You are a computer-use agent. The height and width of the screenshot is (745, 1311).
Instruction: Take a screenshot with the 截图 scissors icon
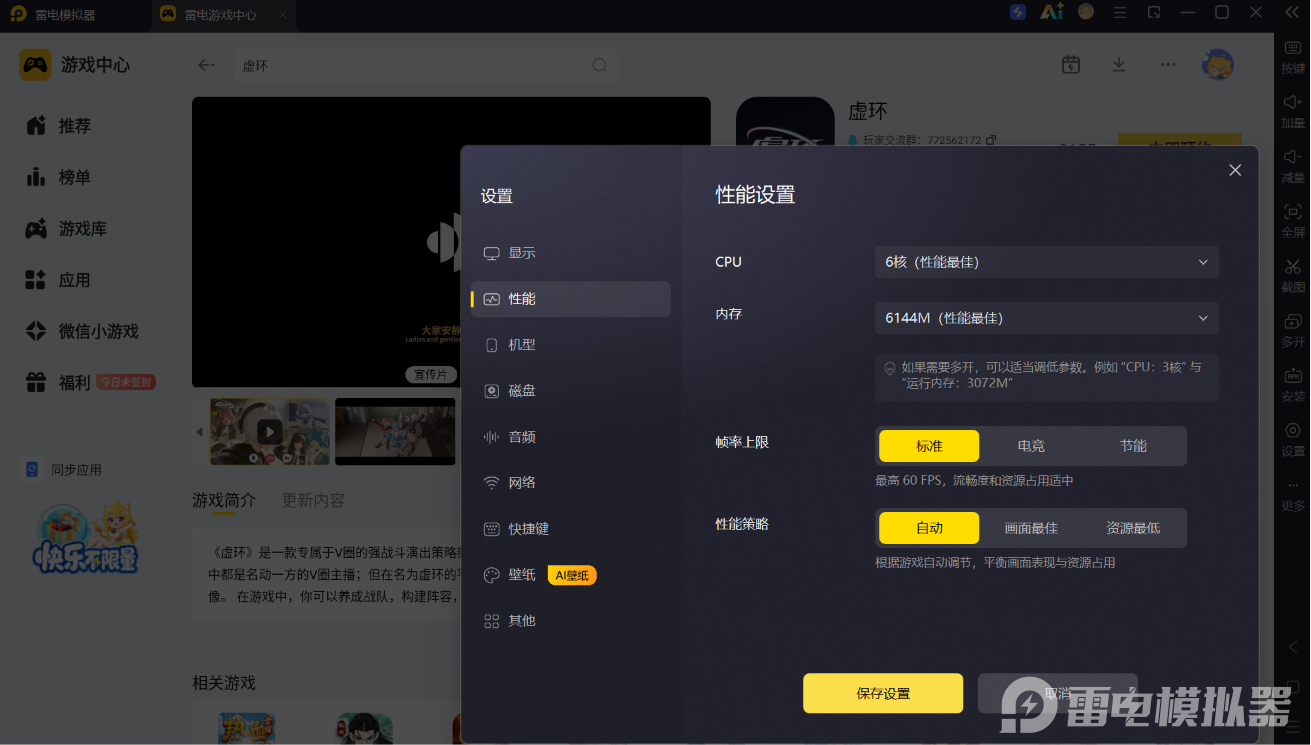coord(1293,267)
